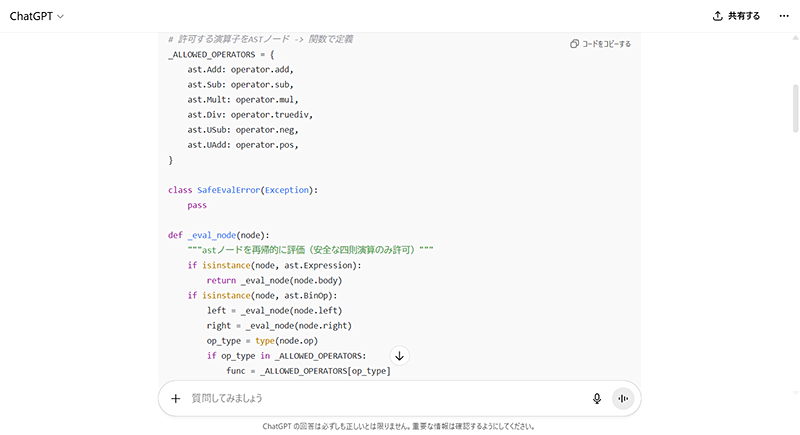Click the "def _eval_node(node):" line
This screenshot has height=435, width=800.
(x=218, y=235)
